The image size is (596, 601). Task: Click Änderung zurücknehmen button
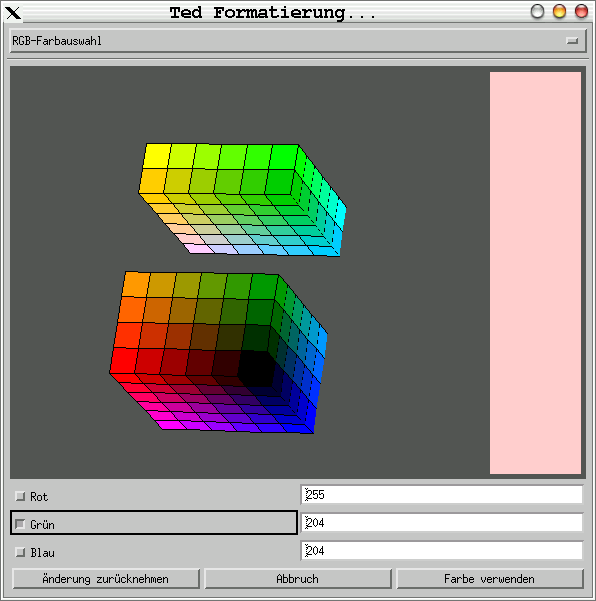[x=106, y=579]
